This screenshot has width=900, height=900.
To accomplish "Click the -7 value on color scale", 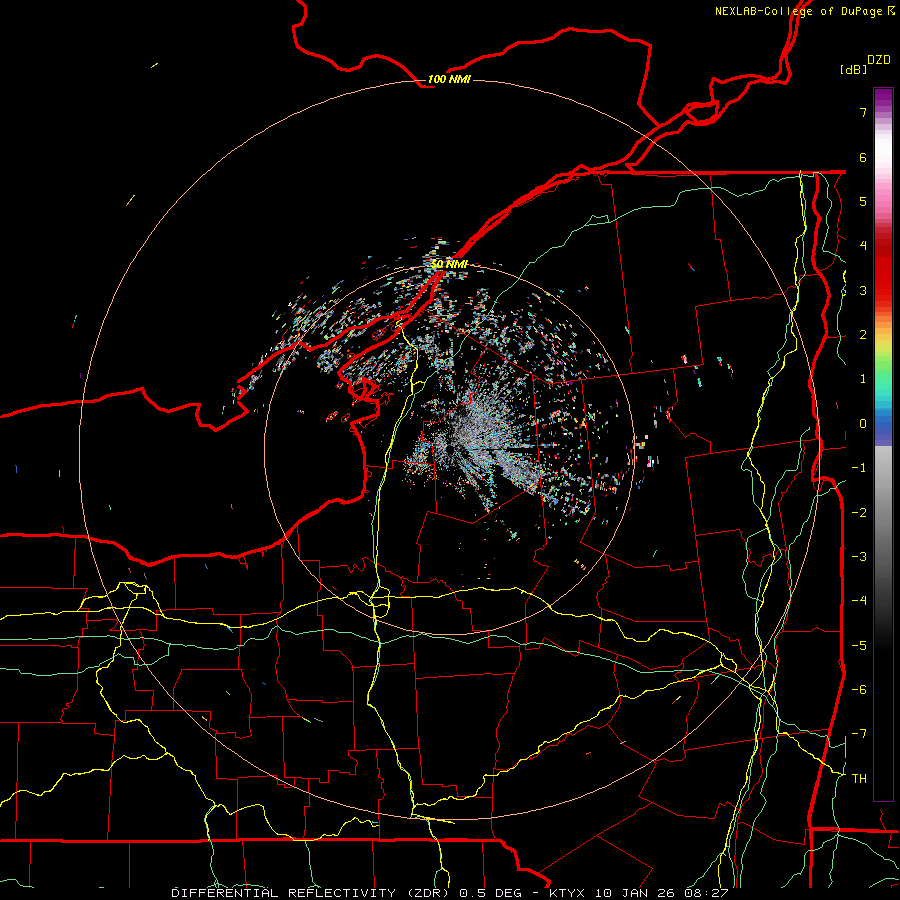I will tap(859, 734).
